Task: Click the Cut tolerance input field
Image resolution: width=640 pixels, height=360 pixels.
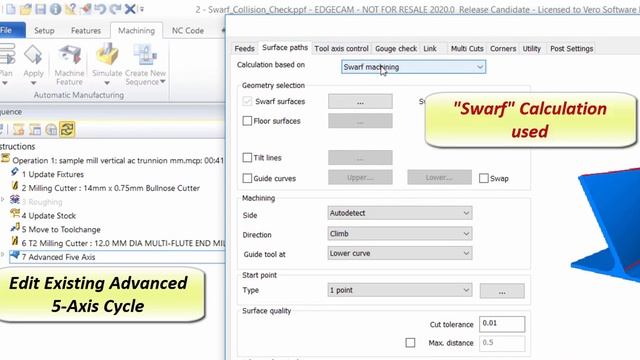Action: pos(502,324)
